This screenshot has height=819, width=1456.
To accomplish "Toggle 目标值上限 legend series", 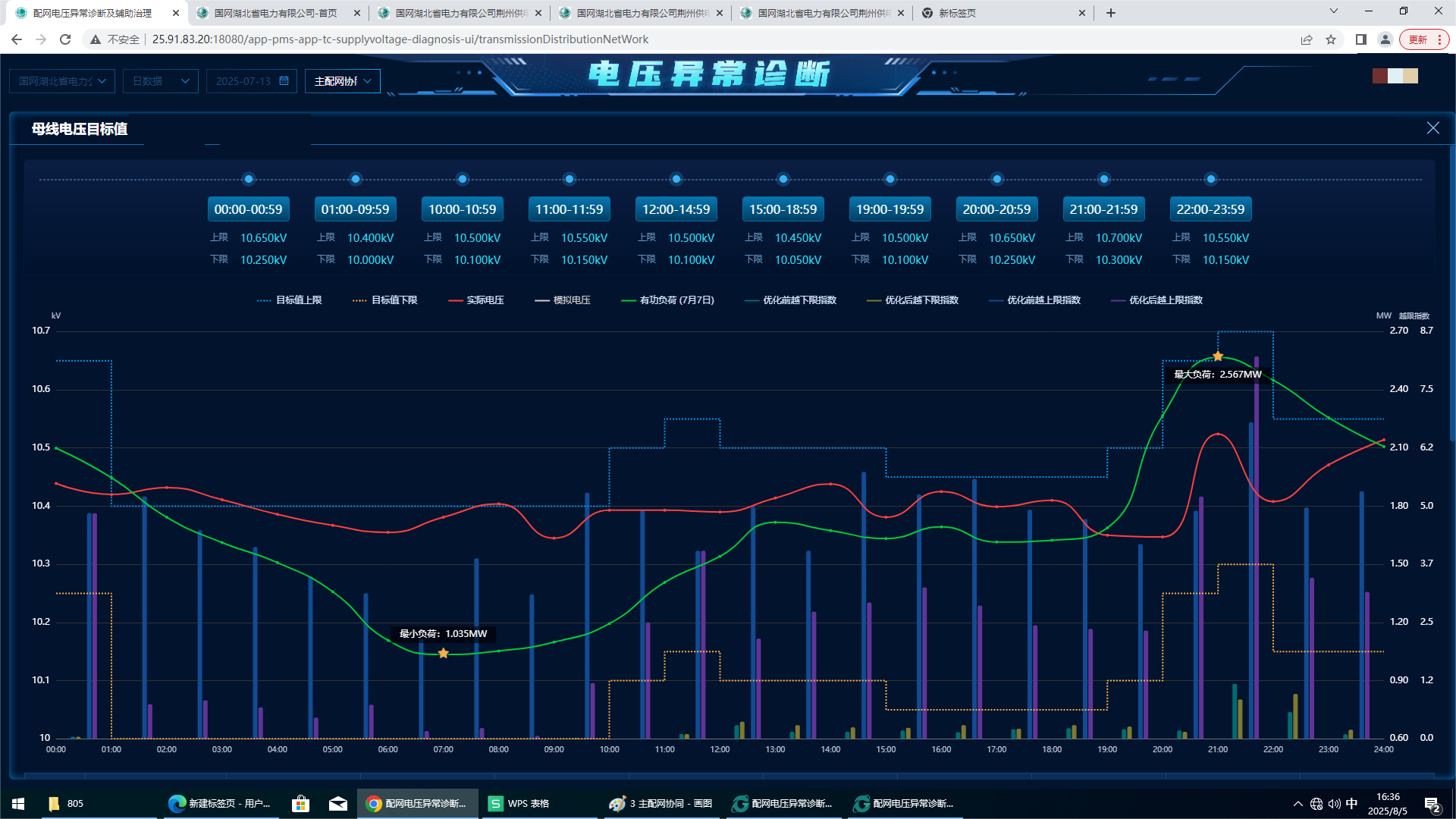I will pyautogui.click(x=290, y=300).
